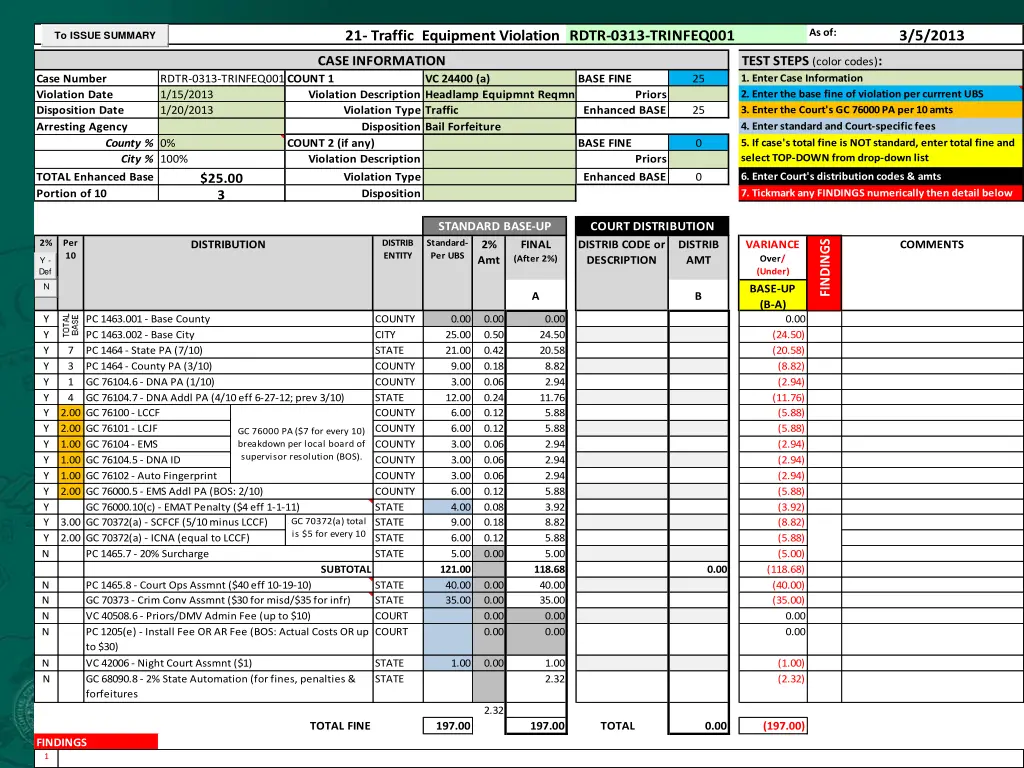1024x768 pixels.
Task: Click yellow step 5 about TOP-DOWN total fine
Action: coord(880,151)
